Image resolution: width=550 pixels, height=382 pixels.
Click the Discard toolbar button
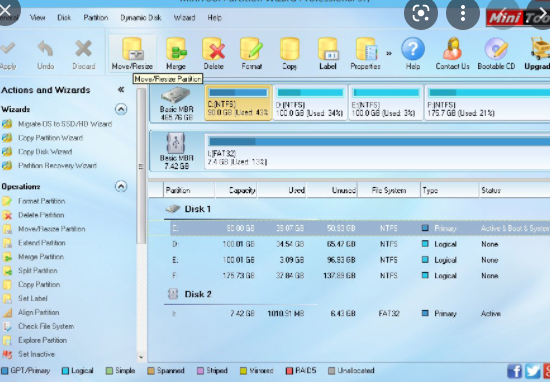coord(83,54)
